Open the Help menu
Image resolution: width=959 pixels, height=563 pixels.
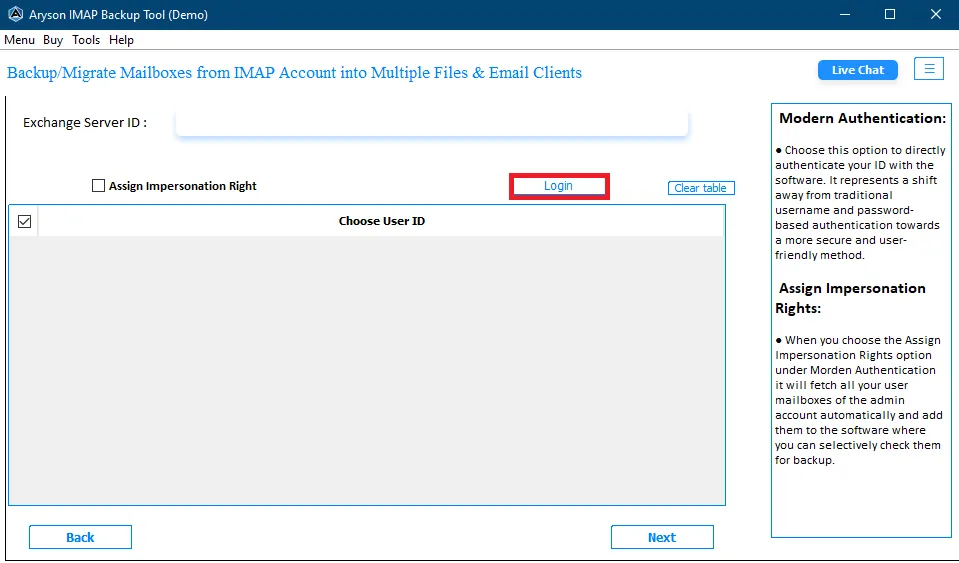[121, 40]
